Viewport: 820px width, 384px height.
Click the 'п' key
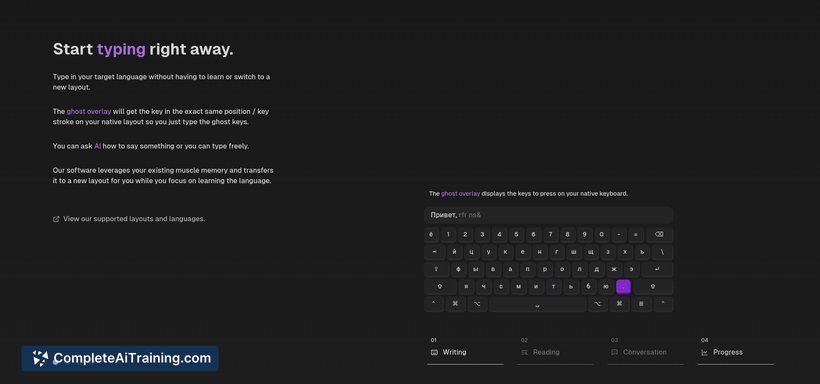[528, 269]
